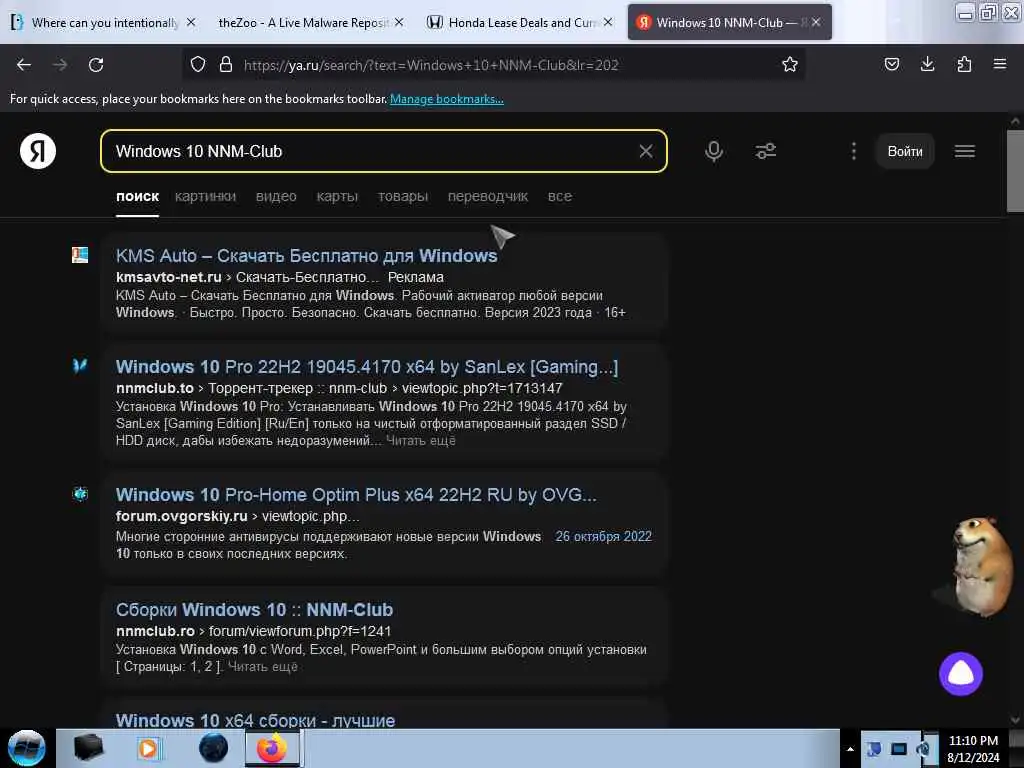Screen dimensions: 1024x768
Task: Open the three-dot options menu
Action: pyautogui.click(x=854, y=152)
